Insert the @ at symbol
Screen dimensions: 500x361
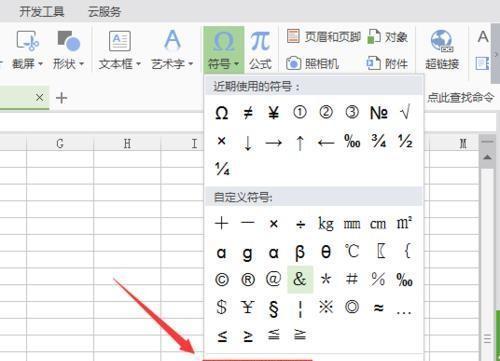[274, 279]
